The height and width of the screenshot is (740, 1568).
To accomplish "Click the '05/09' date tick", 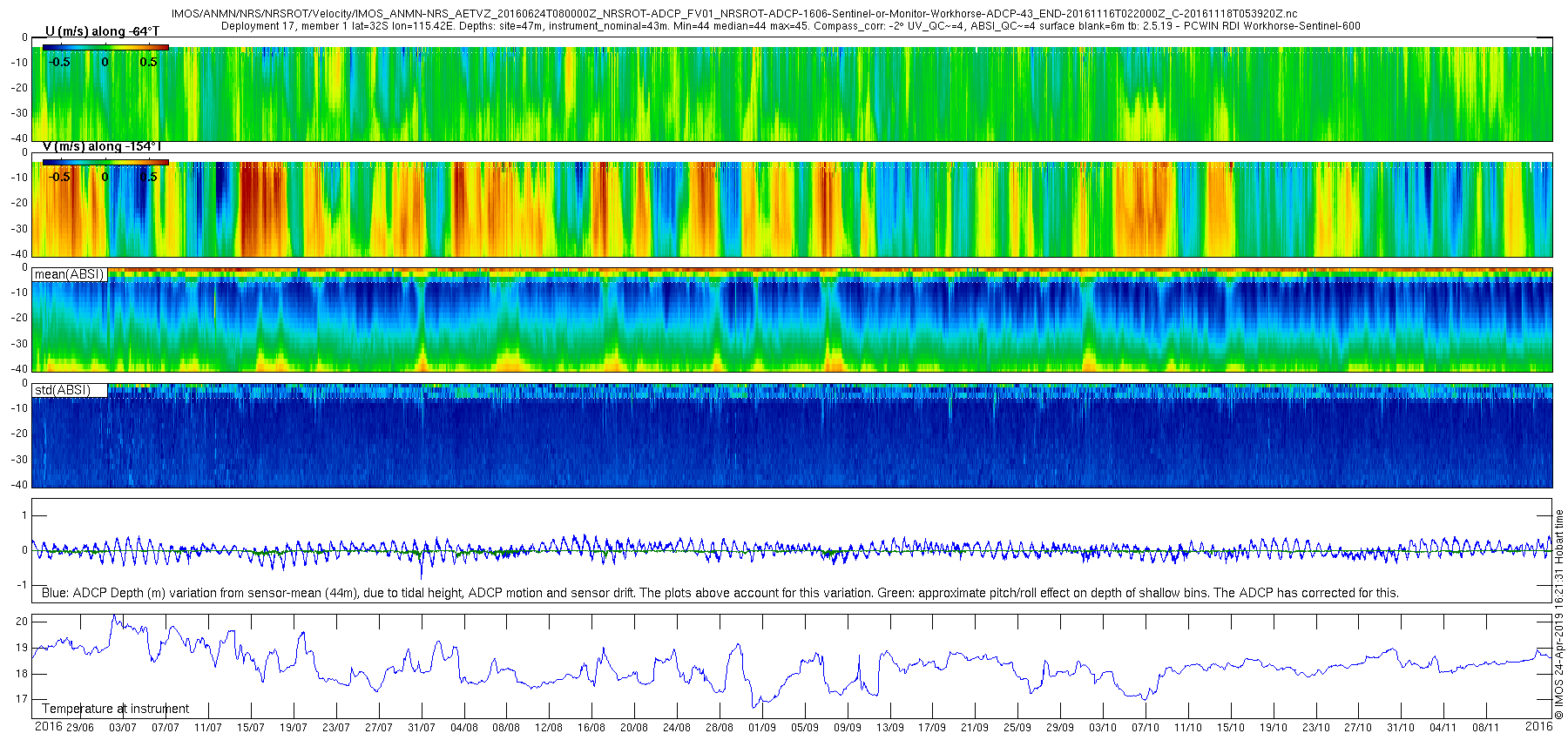I will [804, 728].
